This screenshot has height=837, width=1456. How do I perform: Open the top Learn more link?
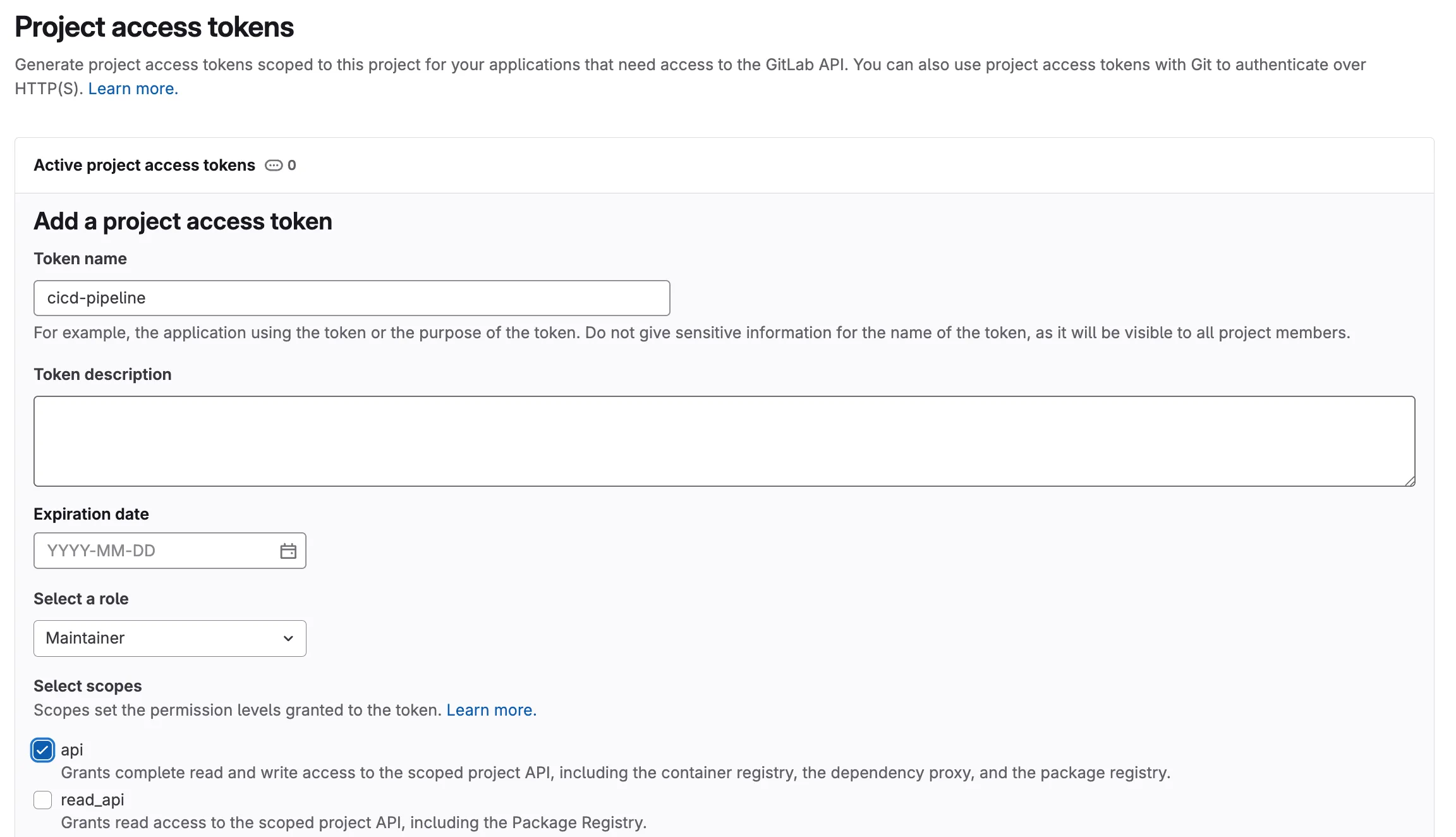pyautogui.click(x=133, y=88)
